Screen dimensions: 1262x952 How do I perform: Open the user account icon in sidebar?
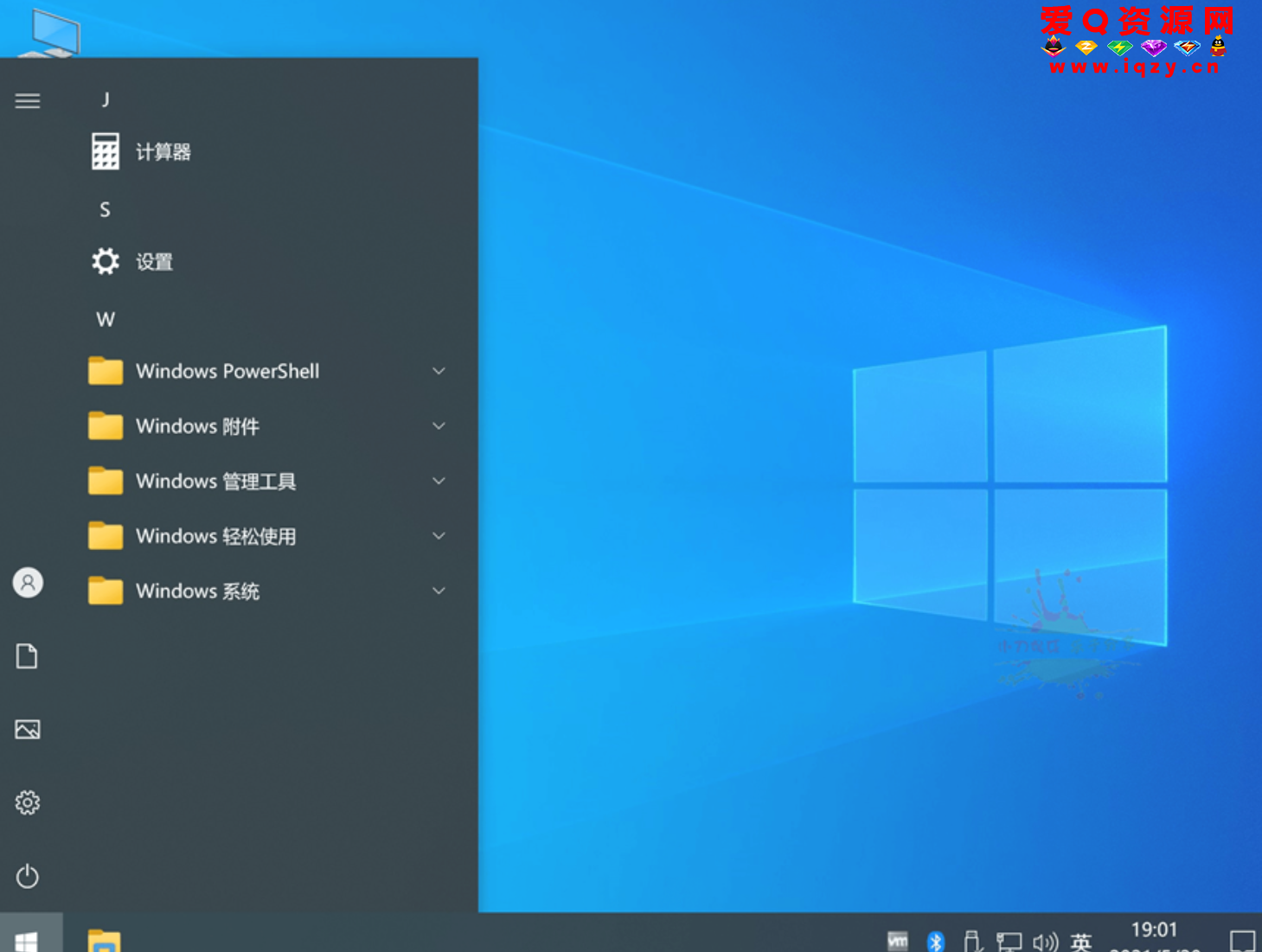(x=28, y=583)
